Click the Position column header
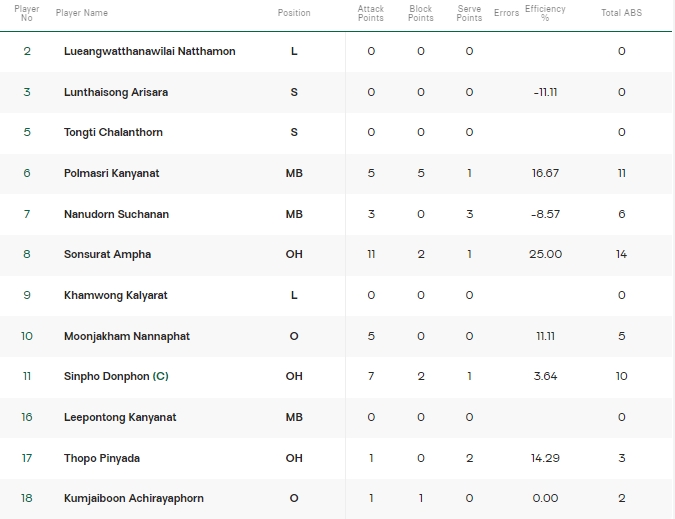The image size is (675, 519). tap(294, 13)
